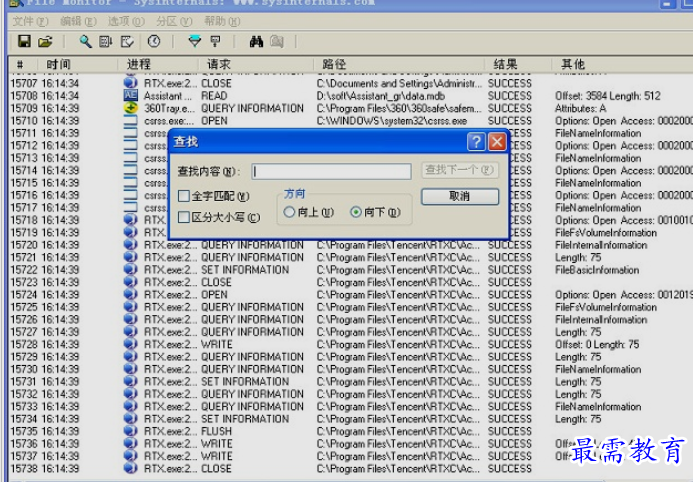
Task: Click the 路径 column header
Action: (x=399, y=64)
